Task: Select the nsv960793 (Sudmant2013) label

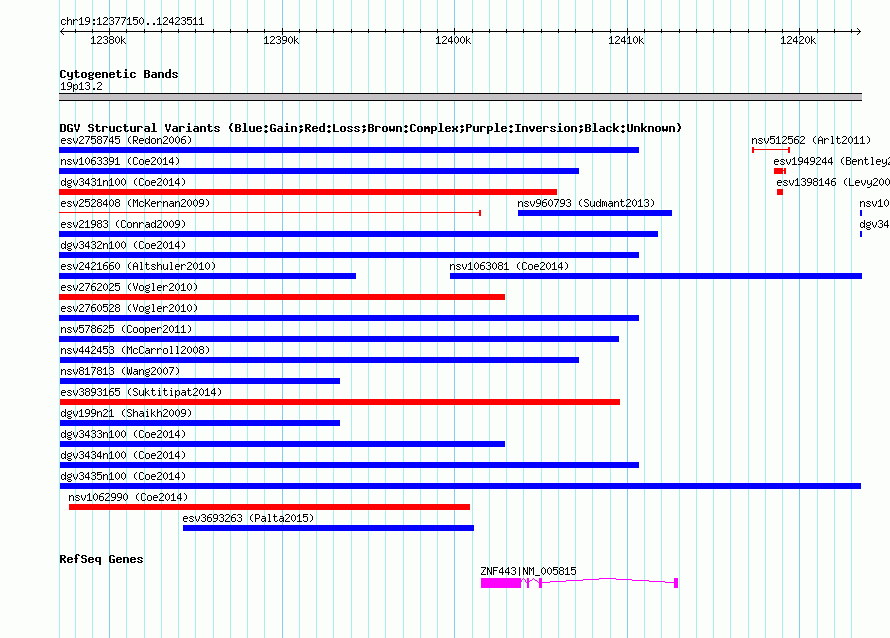Action: pos(586,203)
